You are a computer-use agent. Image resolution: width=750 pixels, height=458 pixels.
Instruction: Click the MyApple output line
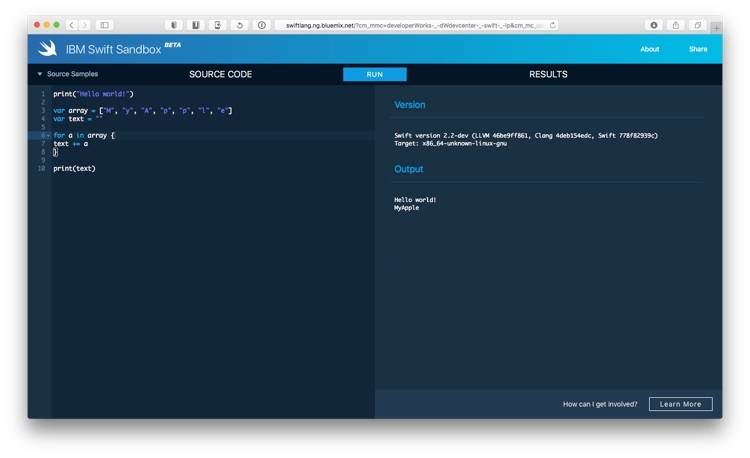[406, 208]
